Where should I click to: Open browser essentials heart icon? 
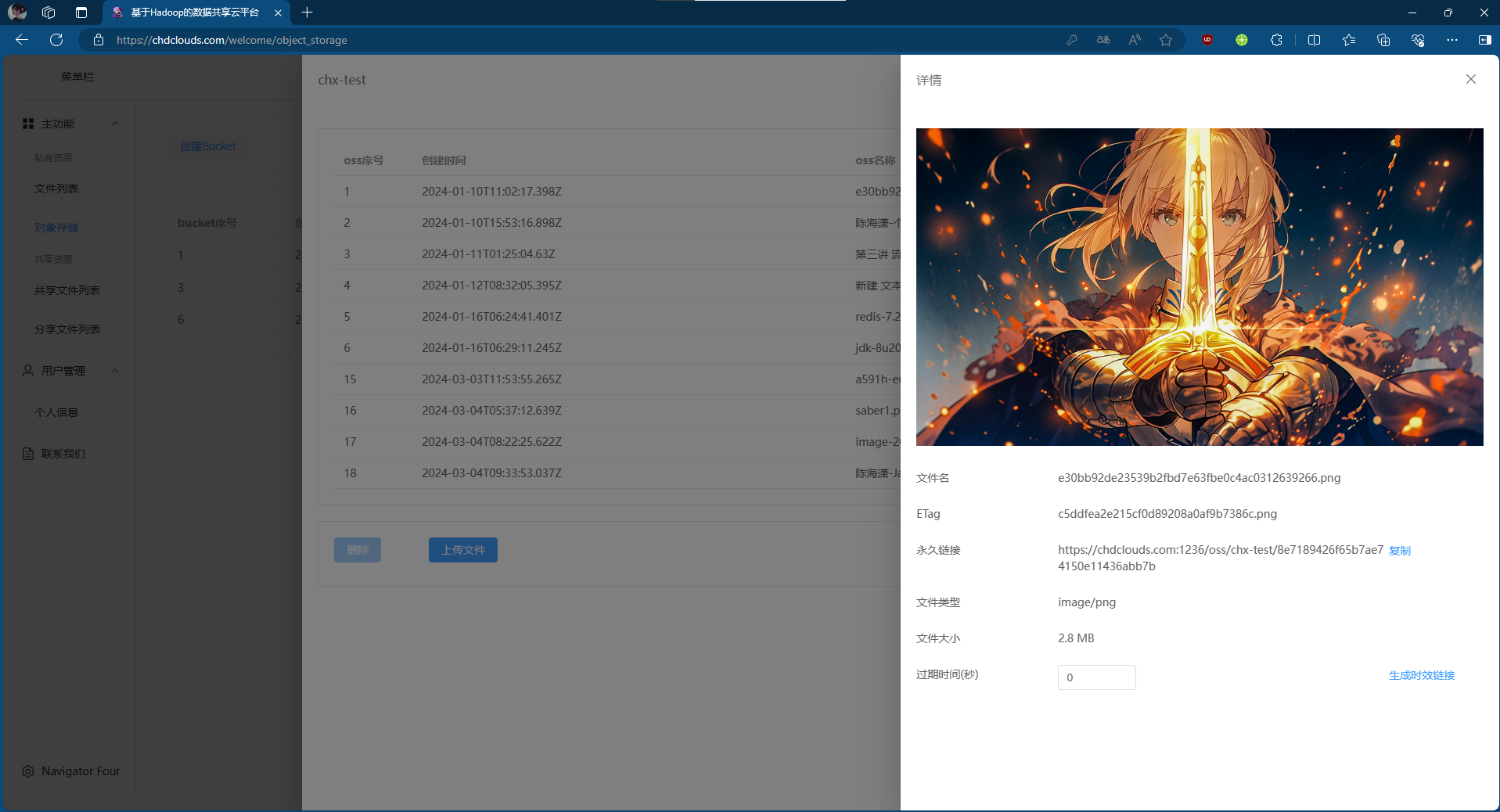click(x=1417, y=40)
